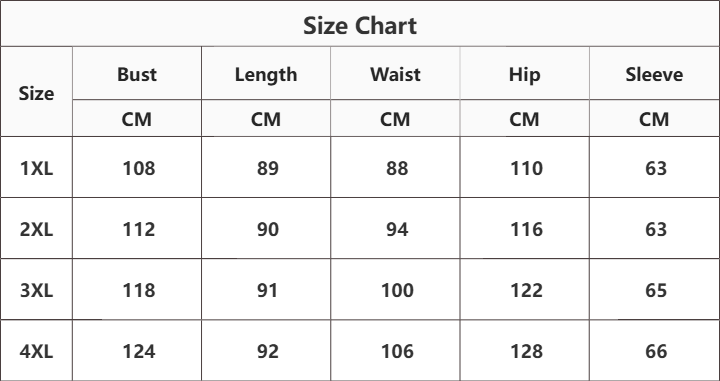720x381 pixels.
Task: Click the CM unit under Bust
Action: tap(136, 119)
